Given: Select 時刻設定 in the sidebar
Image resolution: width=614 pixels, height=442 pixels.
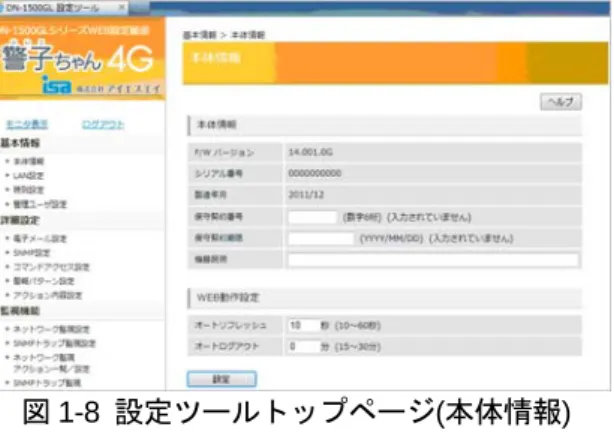Looking at the screenshot, I should (x=29, y=190).
